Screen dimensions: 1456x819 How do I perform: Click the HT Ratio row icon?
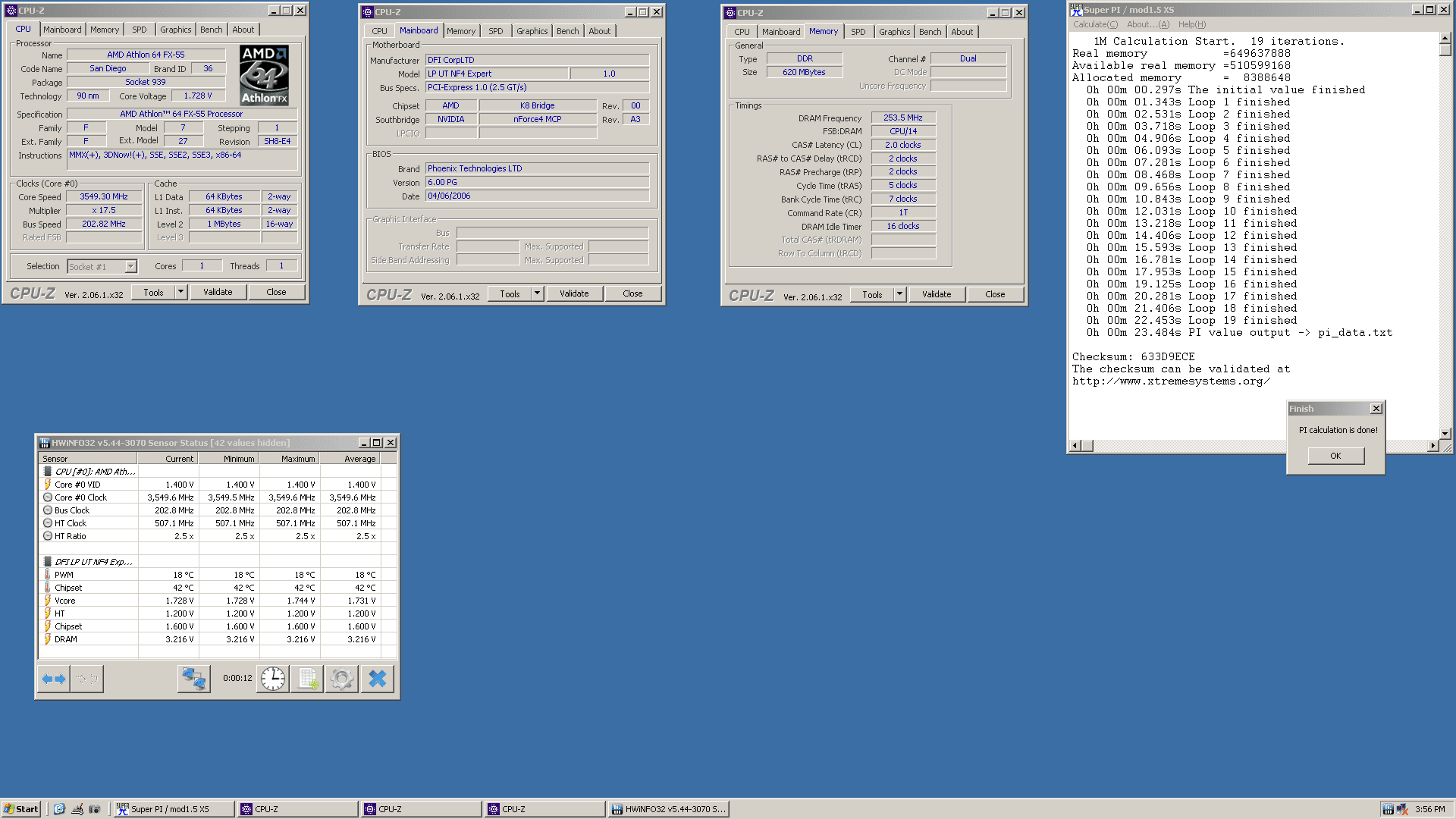coord(48,536)
